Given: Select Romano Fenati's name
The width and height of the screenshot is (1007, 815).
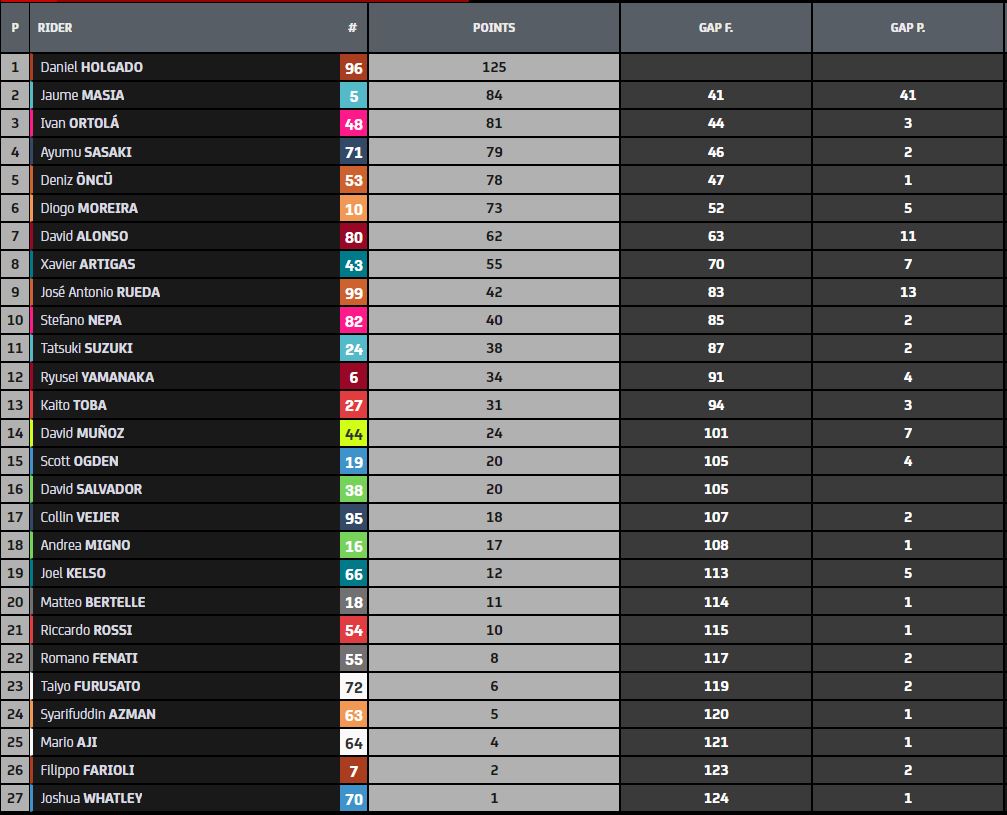Looking at the screenshot, I should tap(89, 658).
